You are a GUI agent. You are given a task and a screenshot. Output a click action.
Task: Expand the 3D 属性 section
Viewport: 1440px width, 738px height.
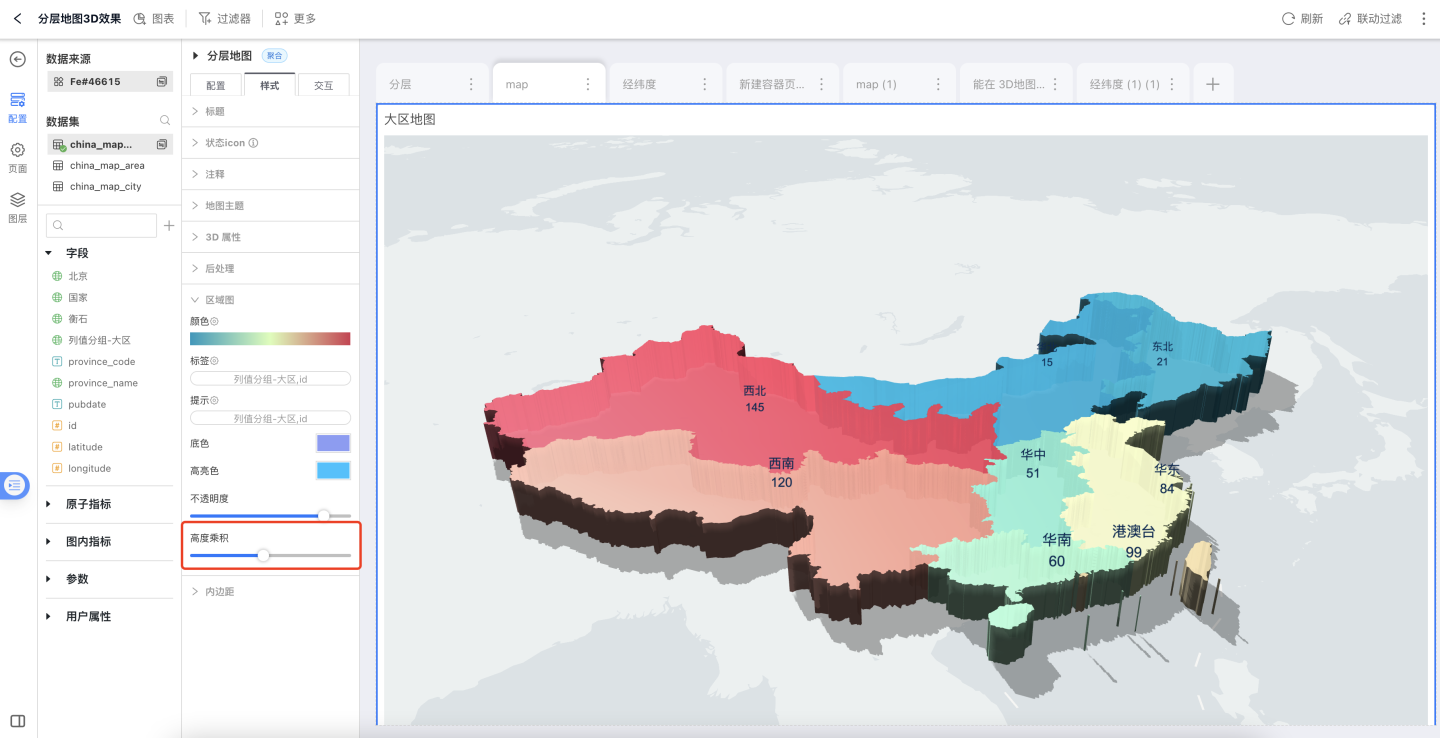pos(222,237)
